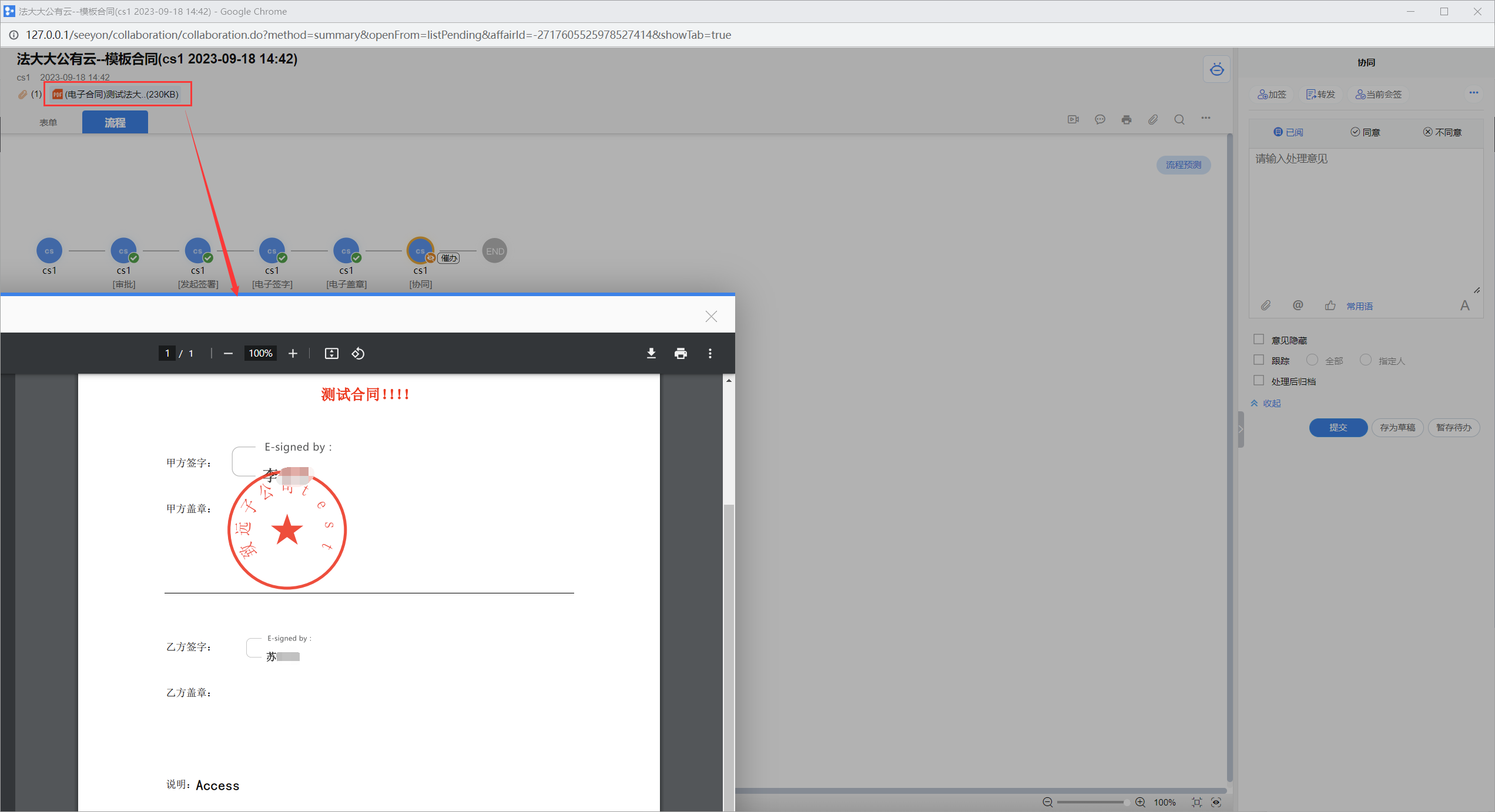Viewport: 1495px width, 812px height.
Task: Click the @ mention icon below the opinion box
Action: click(1298, 305)
